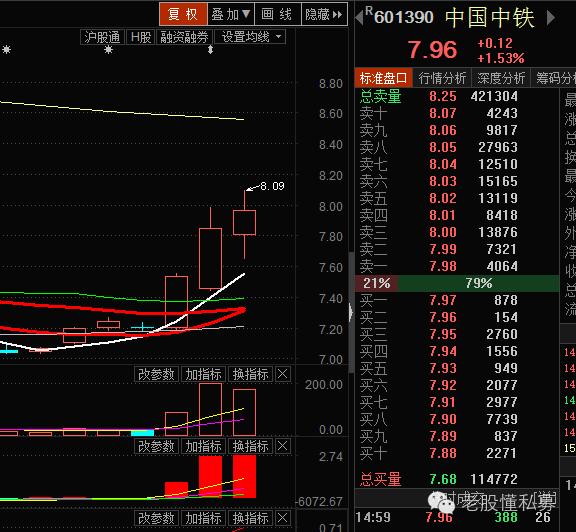Go to previous stock with left arrow
576x532 pixels.
[360, 18]
